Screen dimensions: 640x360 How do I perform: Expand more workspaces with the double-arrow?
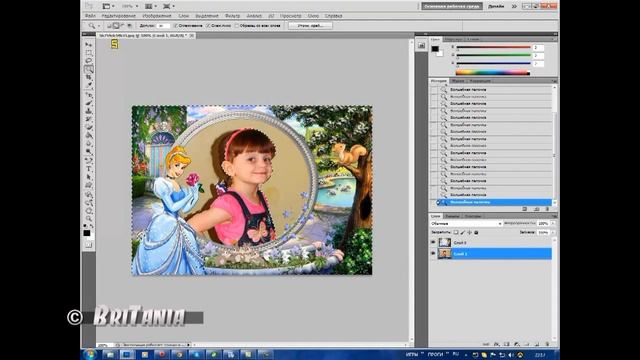click(514, 6)
